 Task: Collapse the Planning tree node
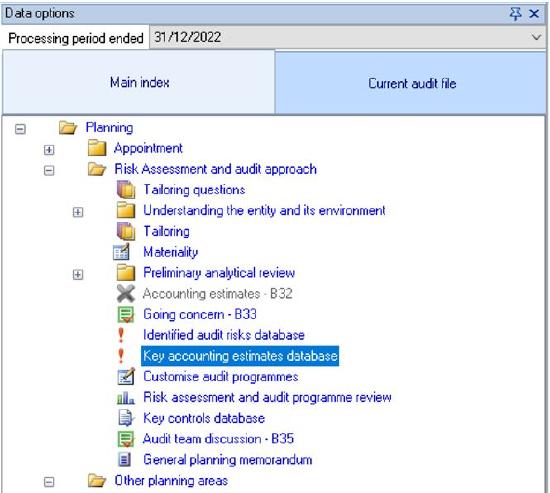(20, 129)
